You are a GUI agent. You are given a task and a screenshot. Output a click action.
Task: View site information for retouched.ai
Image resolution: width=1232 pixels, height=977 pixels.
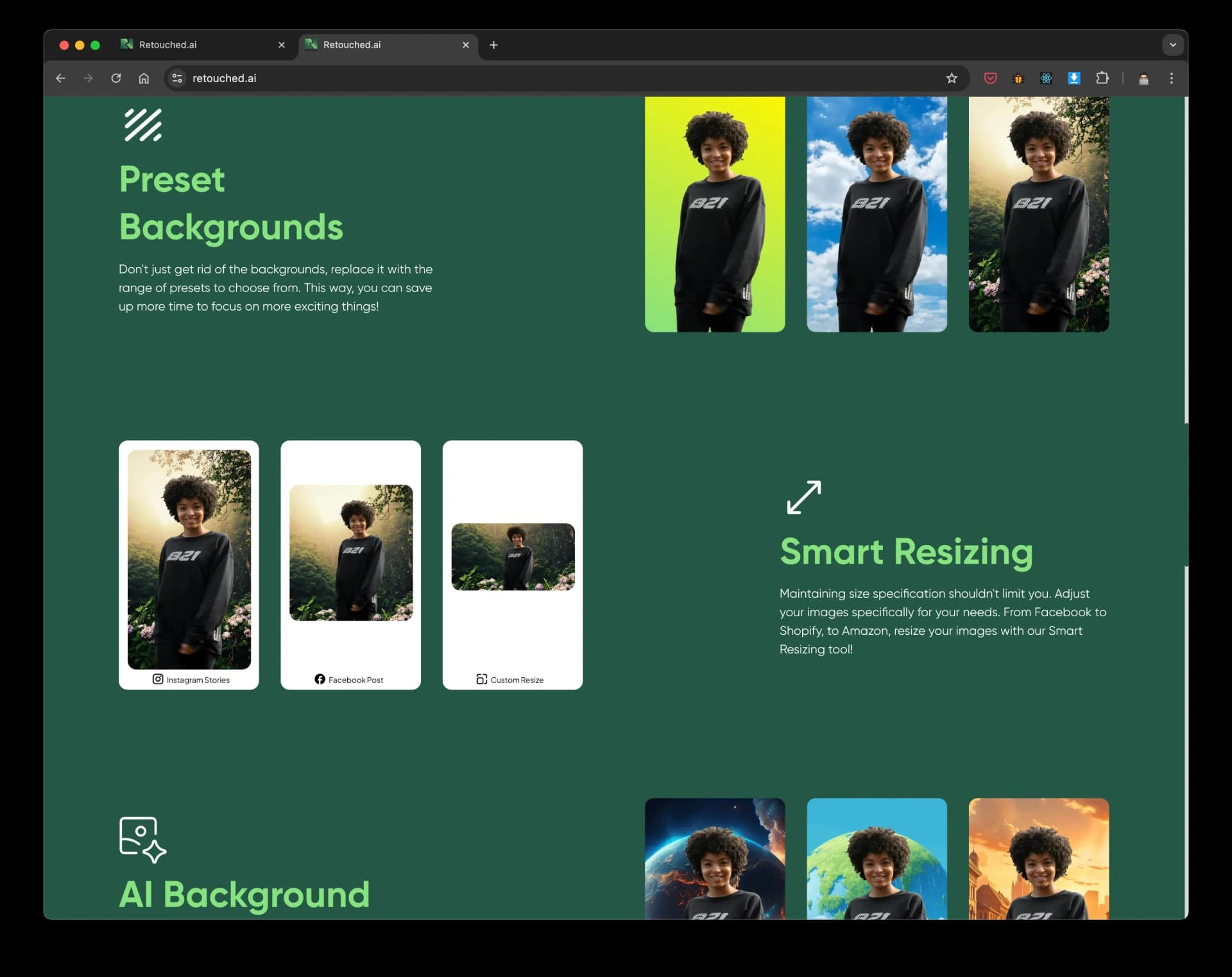coord(177,78)
